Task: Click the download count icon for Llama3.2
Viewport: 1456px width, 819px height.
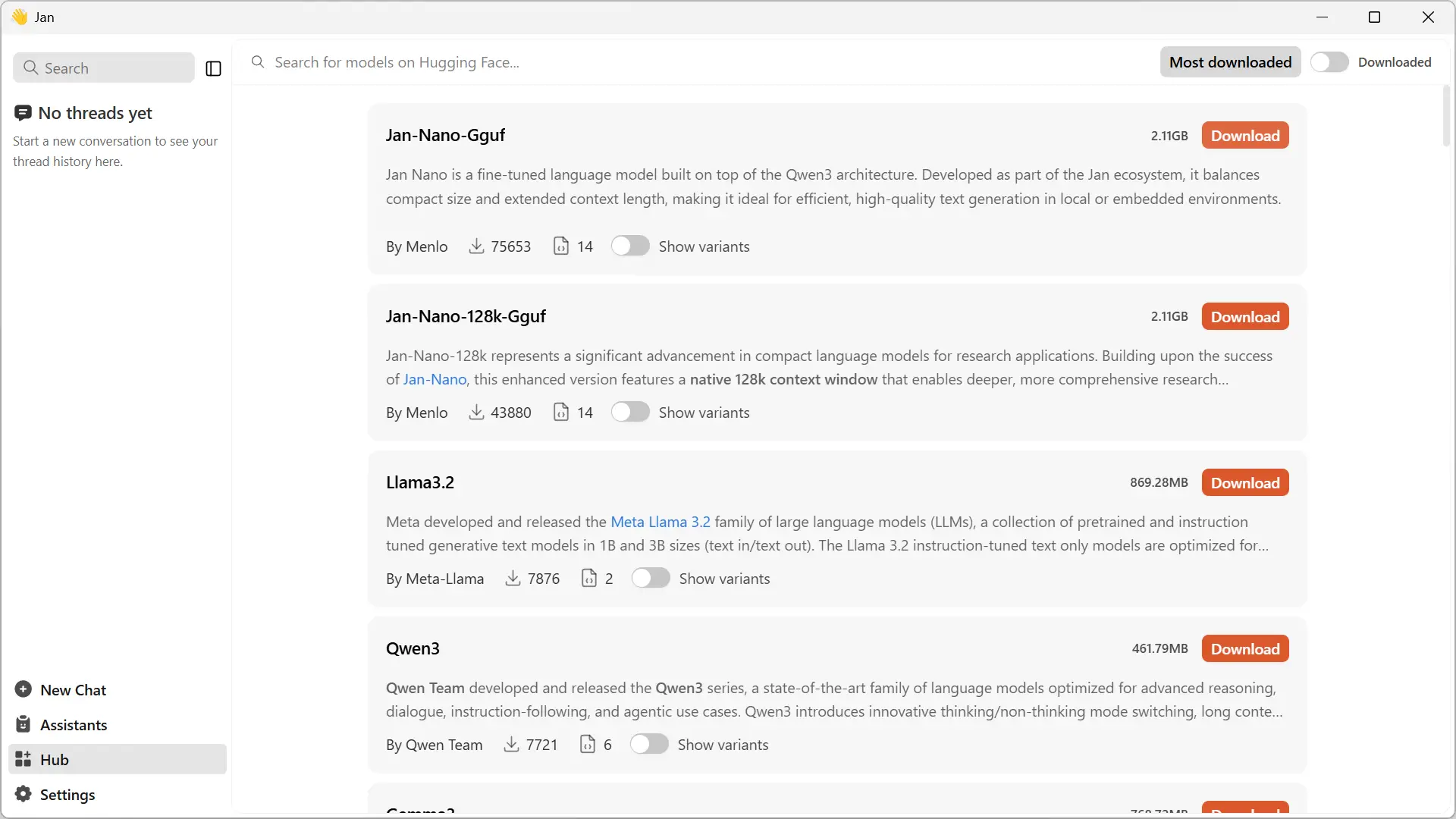Action: [513, 579]
